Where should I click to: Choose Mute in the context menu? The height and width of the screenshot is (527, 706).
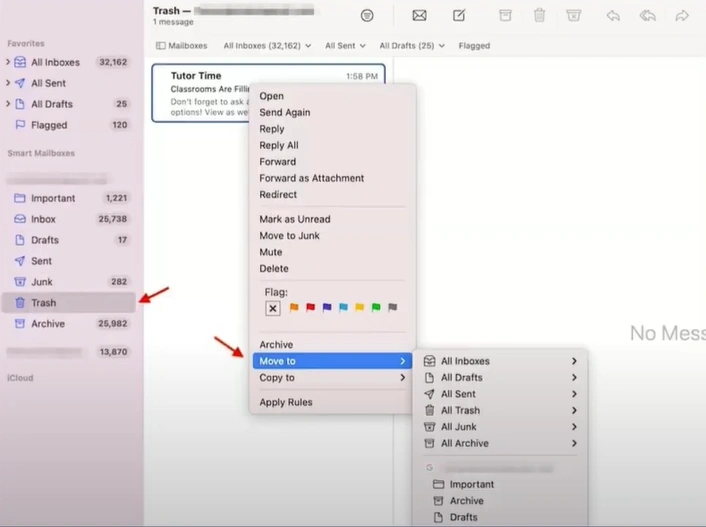coord(332,252)
